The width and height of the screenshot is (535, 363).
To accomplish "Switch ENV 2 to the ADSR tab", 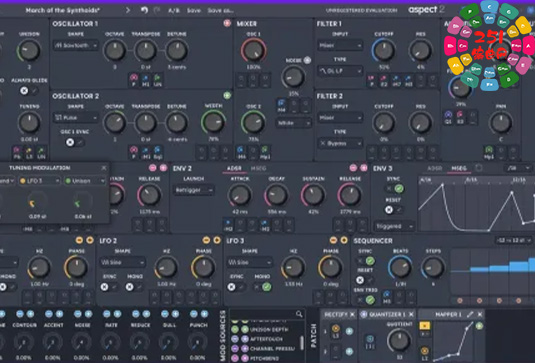I will [234, 168].
